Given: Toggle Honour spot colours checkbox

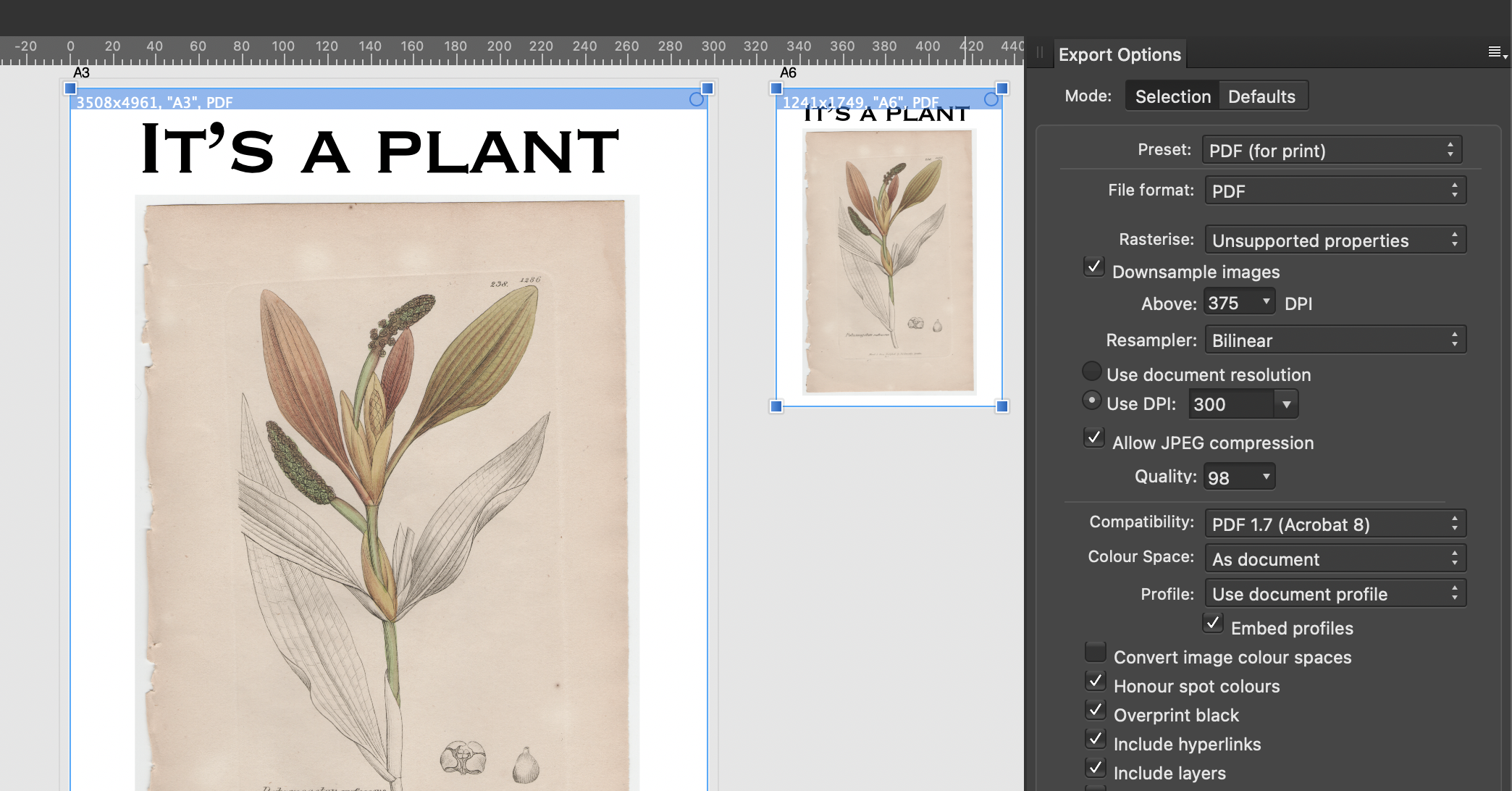Looking at the screenshot, I should click(x=1096, y=681).
